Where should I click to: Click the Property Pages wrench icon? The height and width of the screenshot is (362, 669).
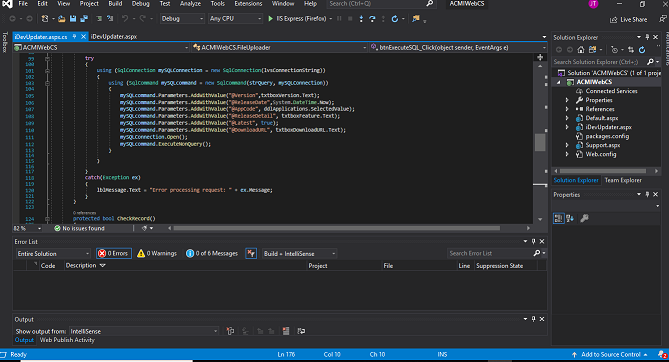584,219
